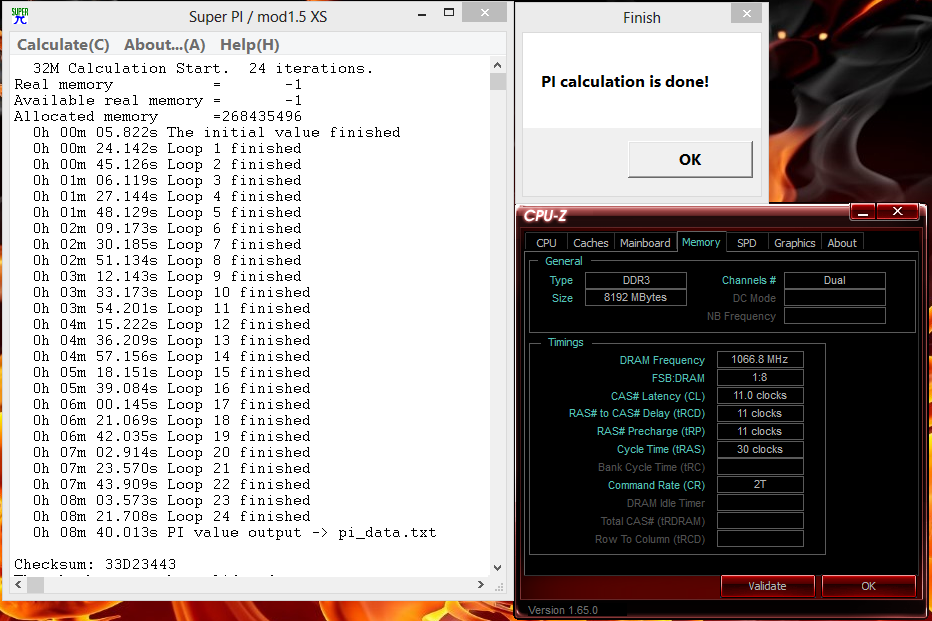The height and width of the screenshot is (621, 932).
Task: Click the empty NB Frequency field
Action: point(835,316)
